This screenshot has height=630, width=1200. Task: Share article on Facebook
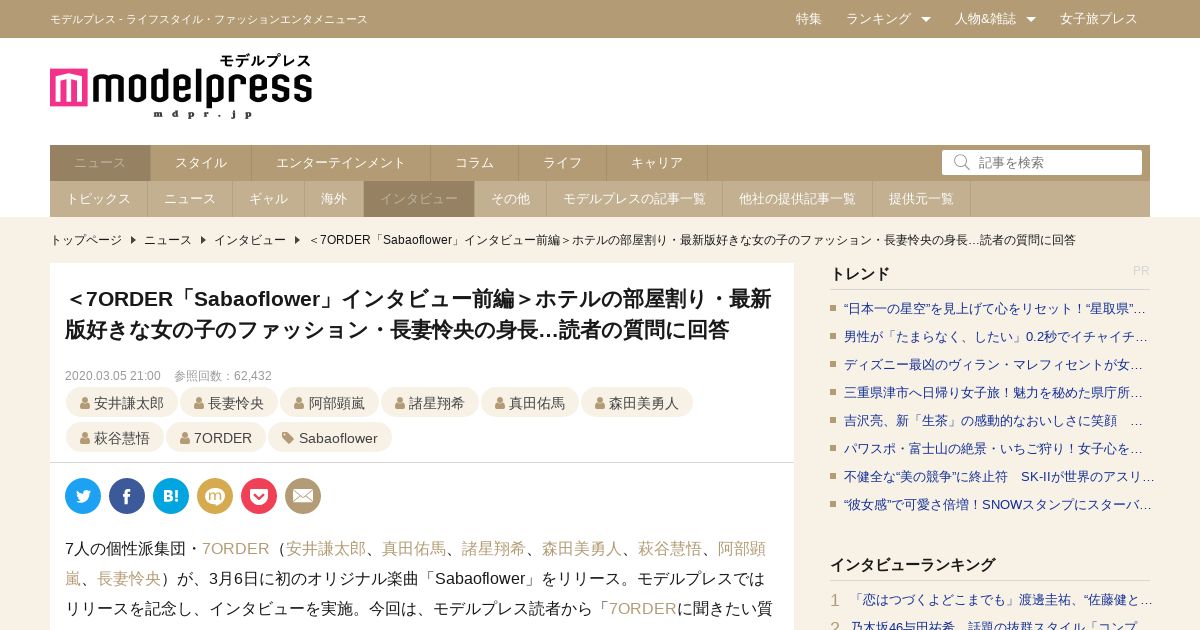coord(127,496)
